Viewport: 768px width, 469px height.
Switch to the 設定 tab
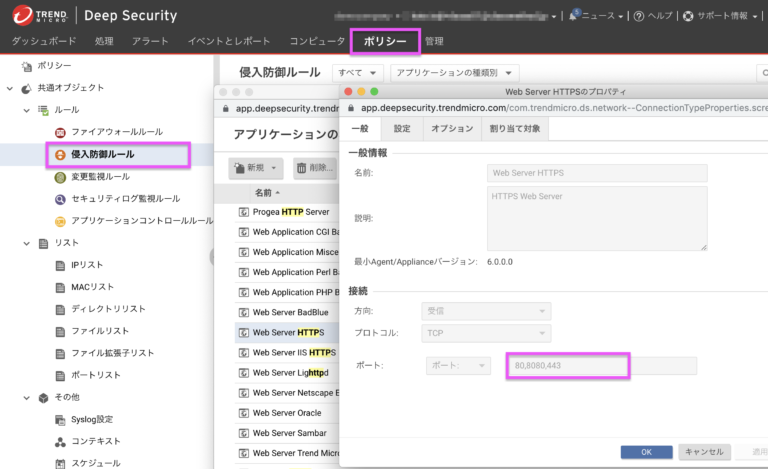pos(402,129)
